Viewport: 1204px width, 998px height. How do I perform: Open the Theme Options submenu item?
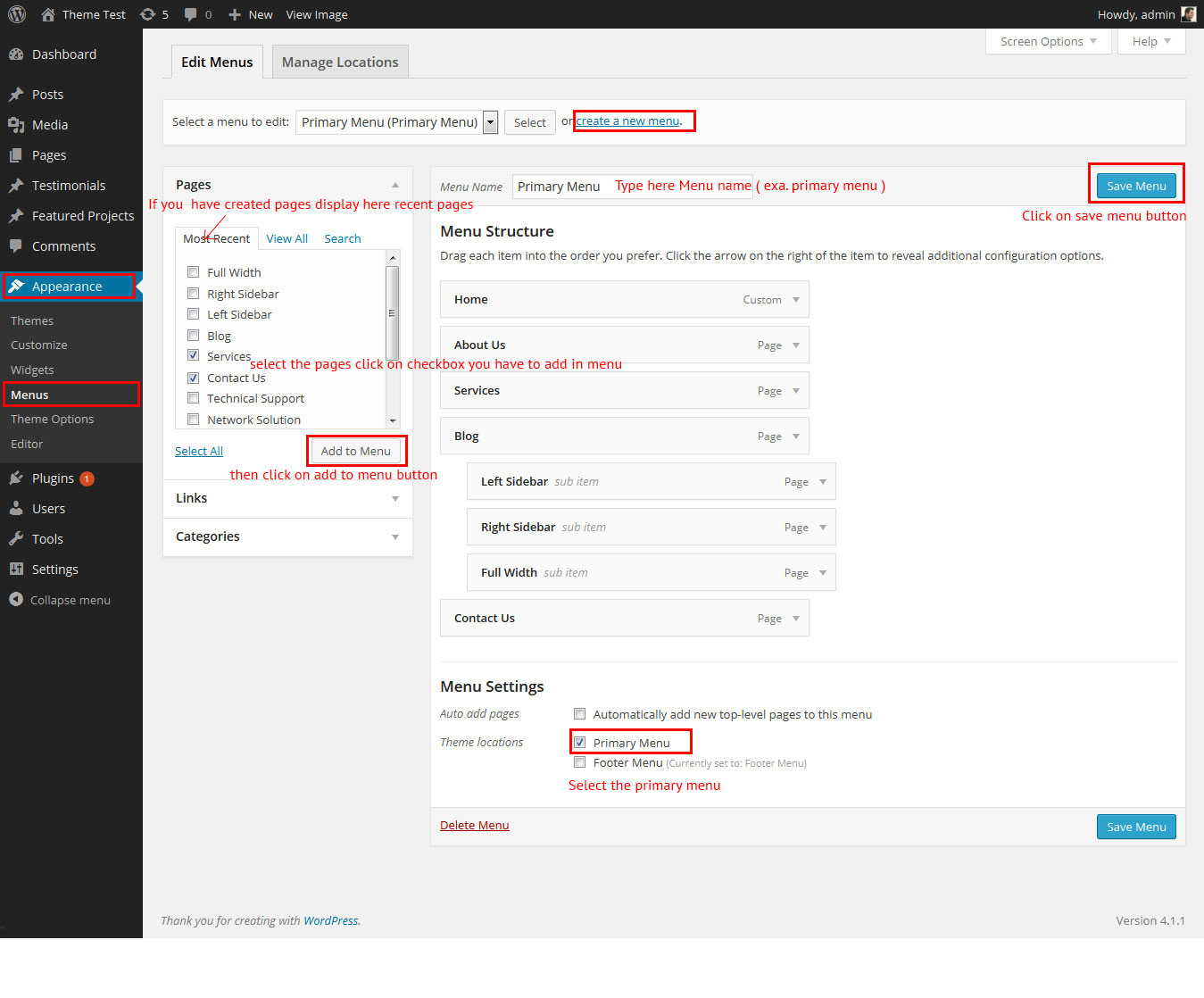pos(52,419)
